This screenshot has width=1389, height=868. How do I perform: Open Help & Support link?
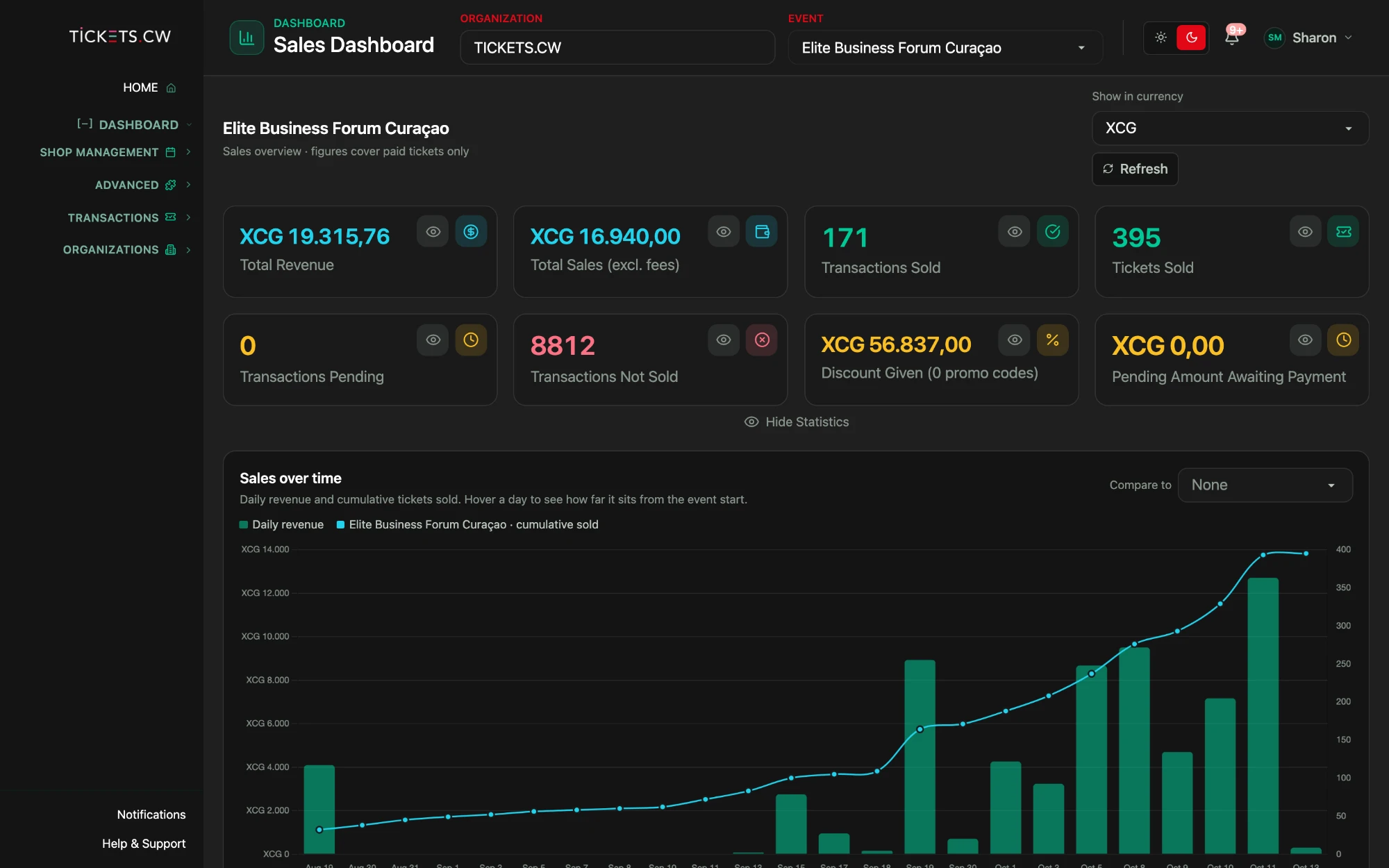tap(144, 844)
